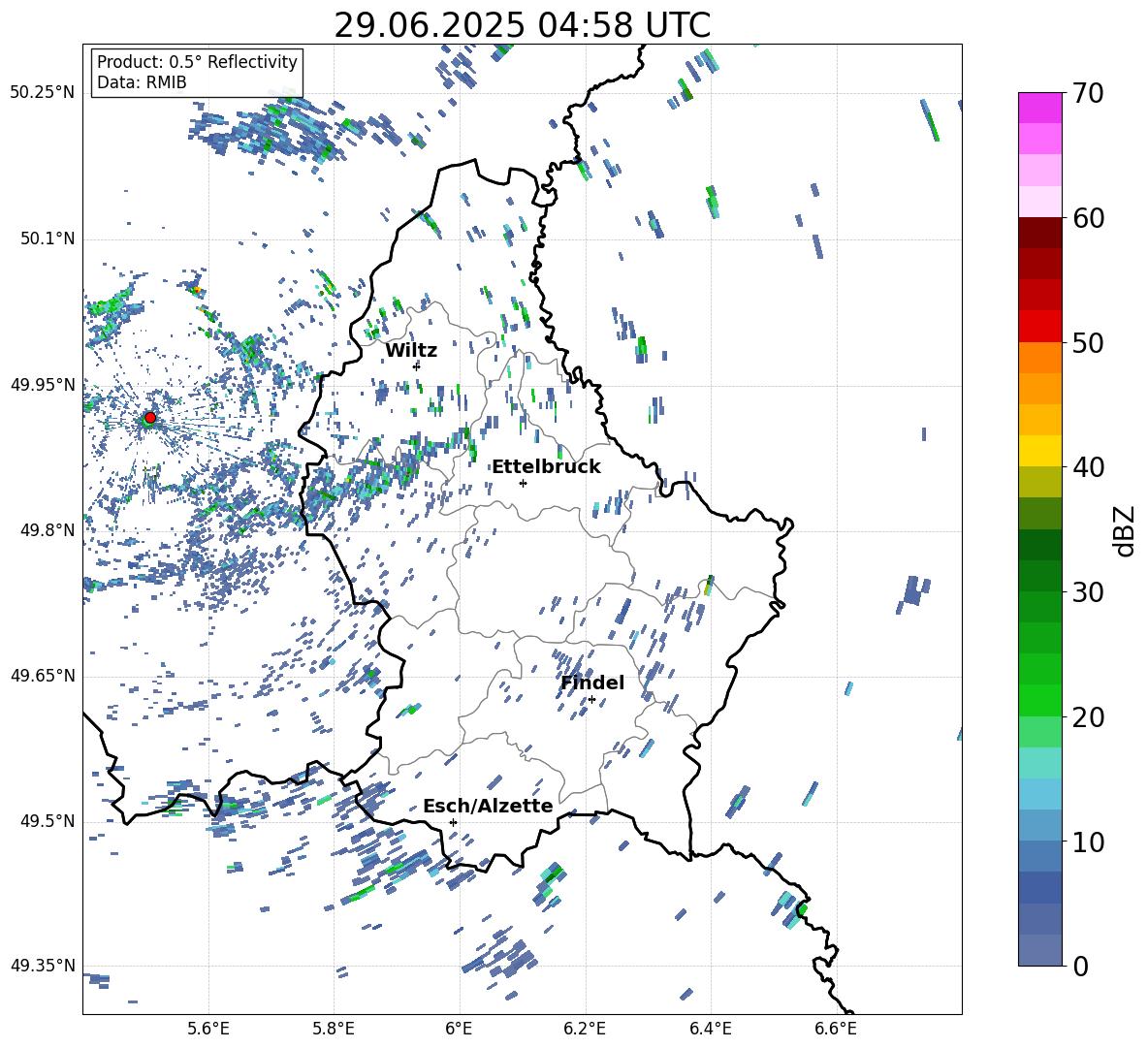Image resolution: width=1148 pixels, height=1048 pixels.
Task: Click the 6°E longitude label
Action: tap(459, 1029)
